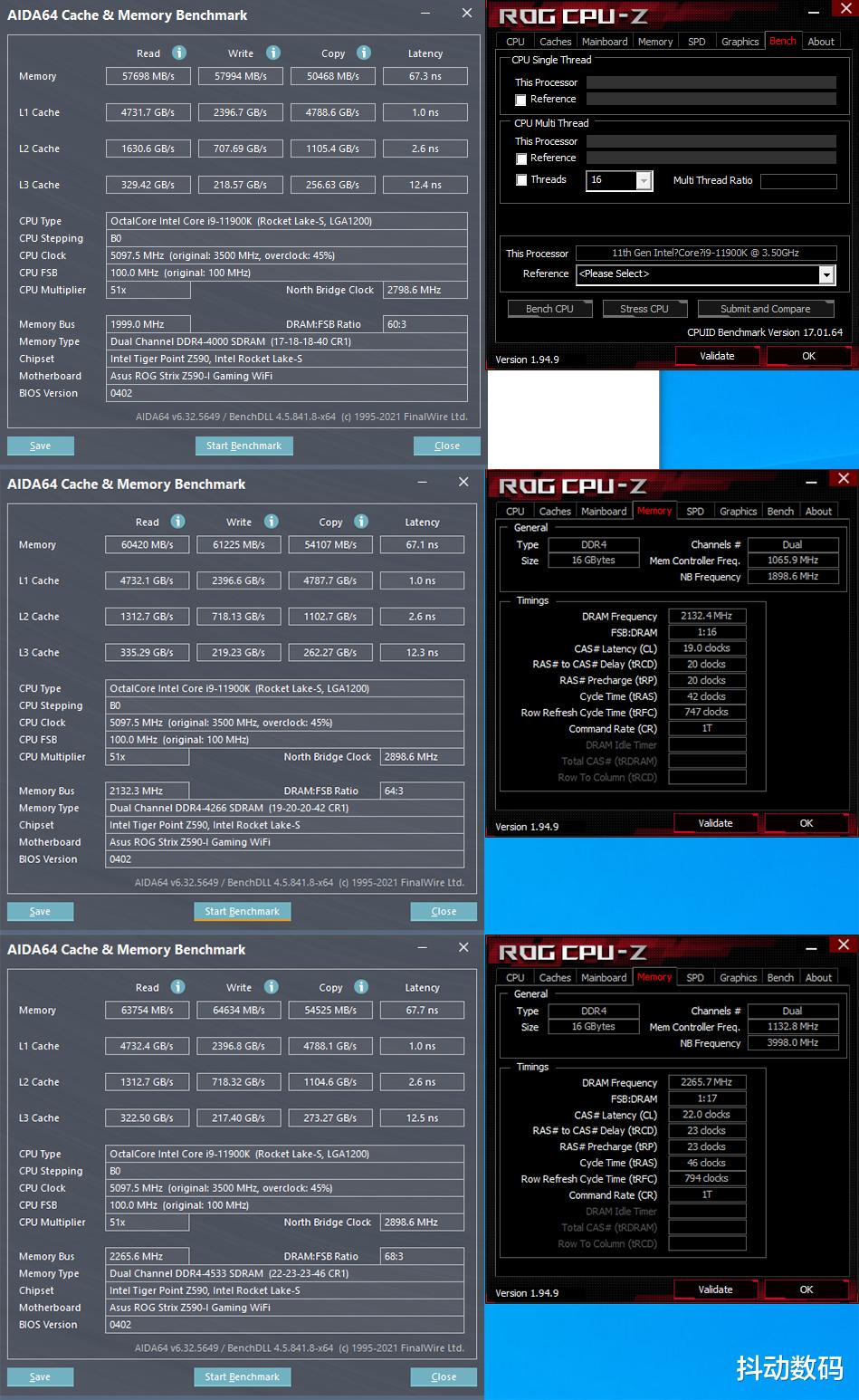
Task: Open Graphics tab in top CPU-Z window
Action: pyautogui.click(x=740, y=42)
